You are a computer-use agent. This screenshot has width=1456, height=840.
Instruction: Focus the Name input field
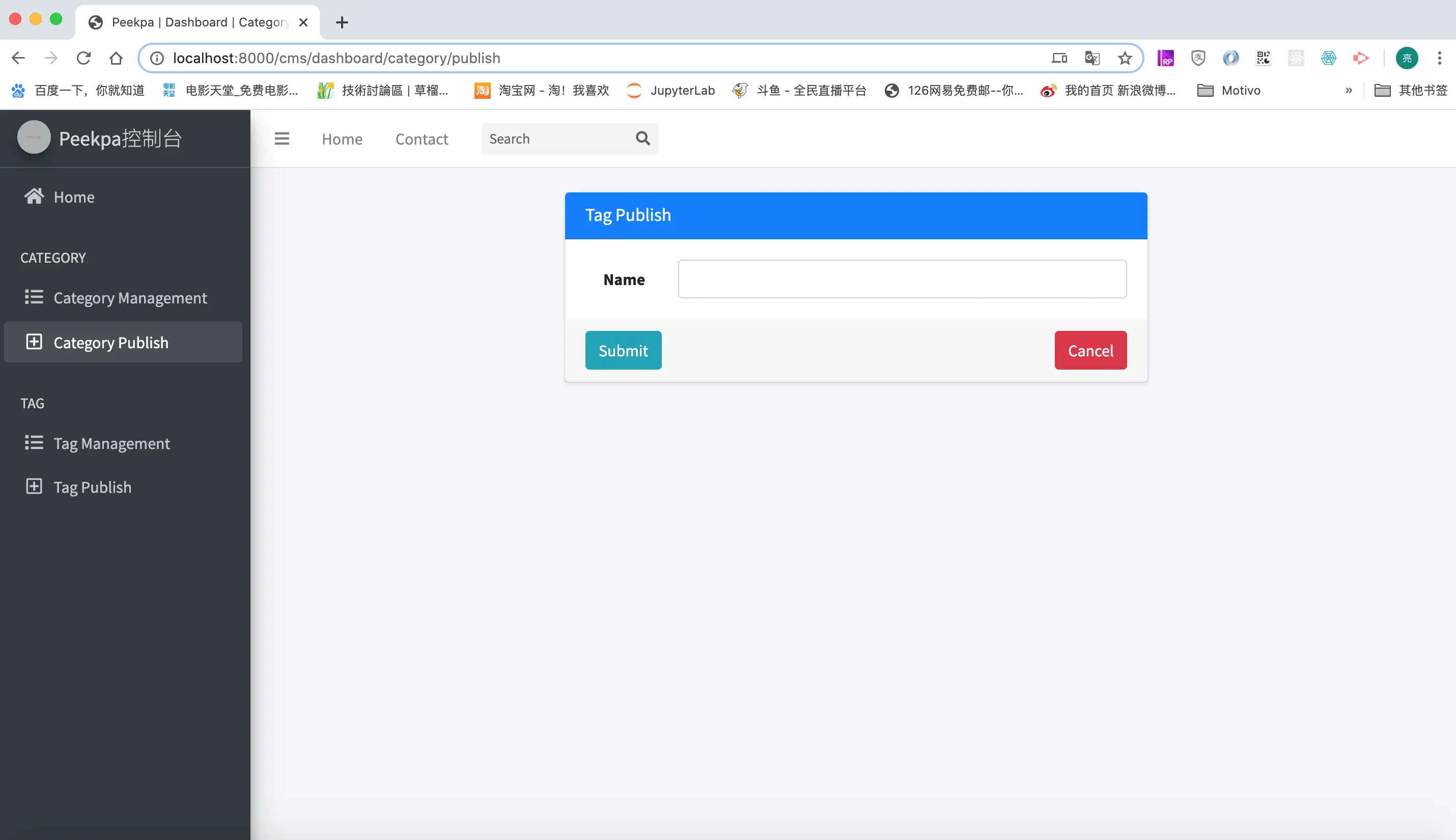tap(902, 279)
